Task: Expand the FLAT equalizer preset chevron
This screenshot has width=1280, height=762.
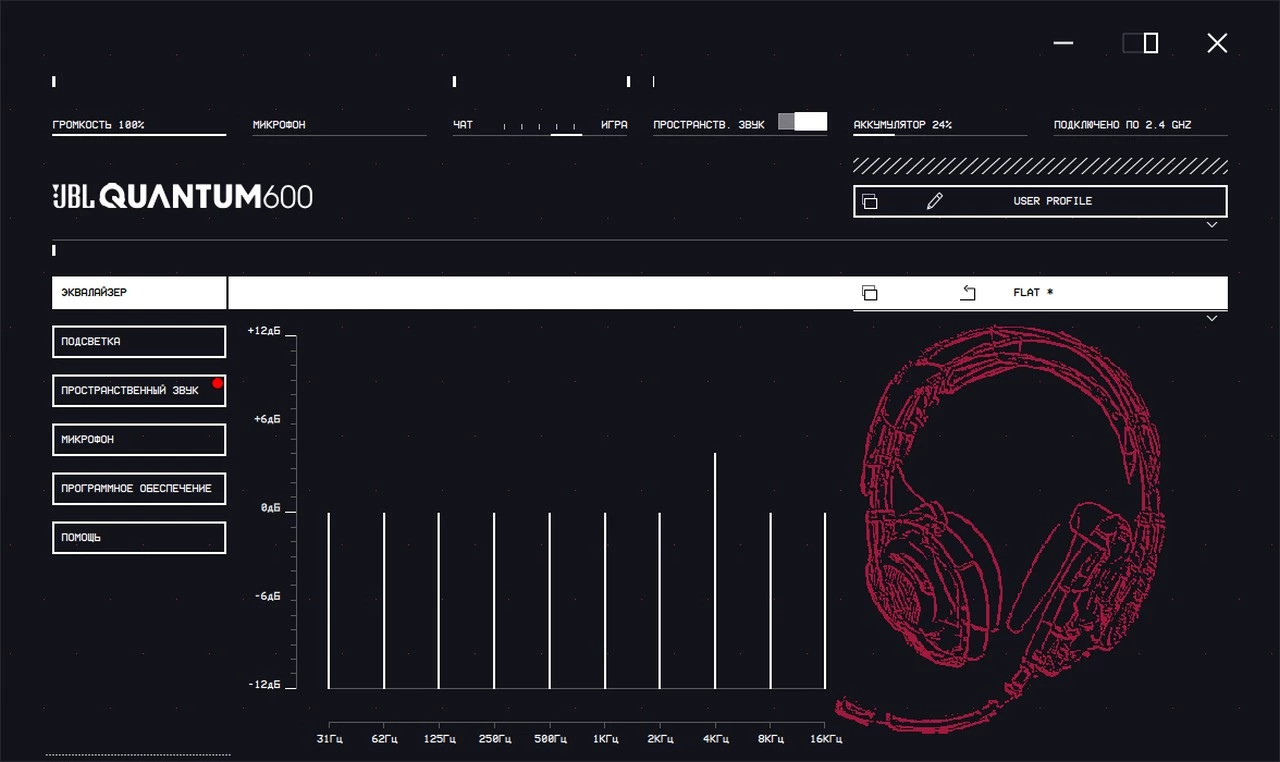Action: [1212, 318]
